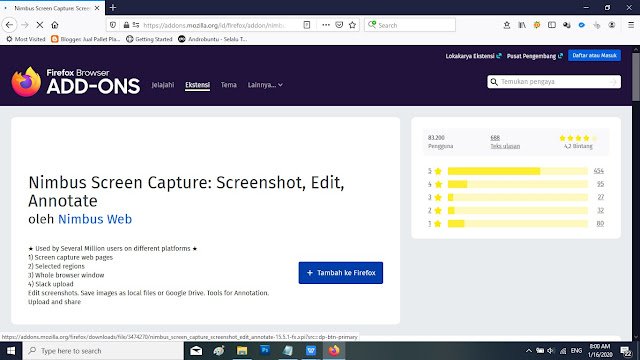This screenshot has height=360, width=640.
Task: Click Tambah ke Firefox button
Action: click(341, 273)
